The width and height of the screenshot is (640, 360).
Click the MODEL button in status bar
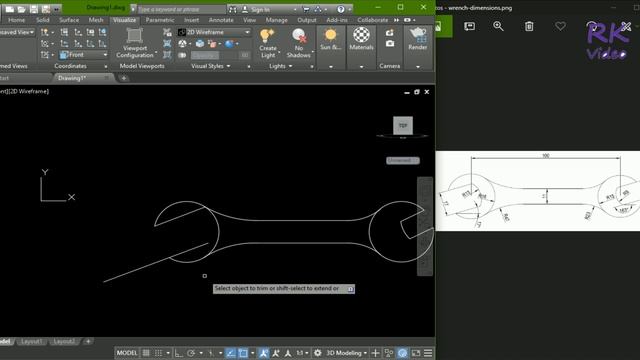pos(127,353)
